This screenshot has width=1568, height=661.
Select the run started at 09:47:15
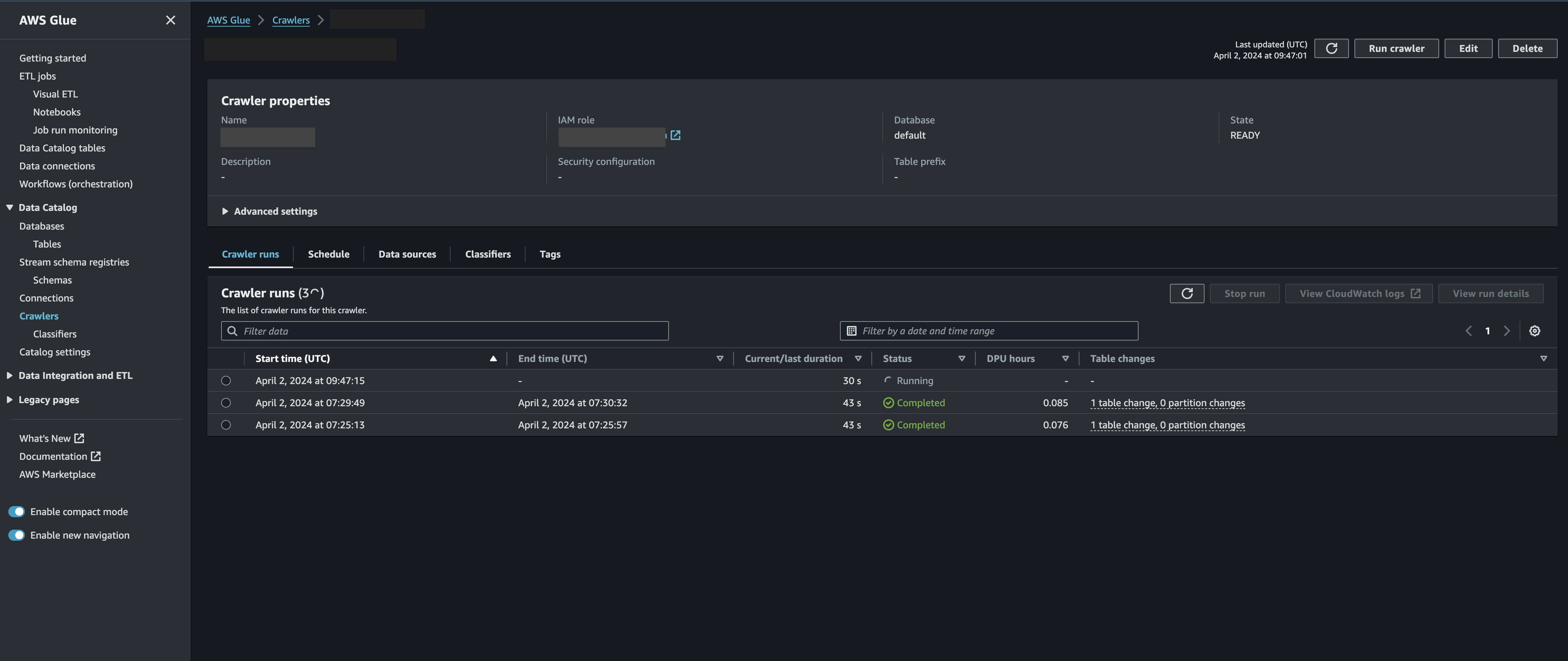point(226,381)
